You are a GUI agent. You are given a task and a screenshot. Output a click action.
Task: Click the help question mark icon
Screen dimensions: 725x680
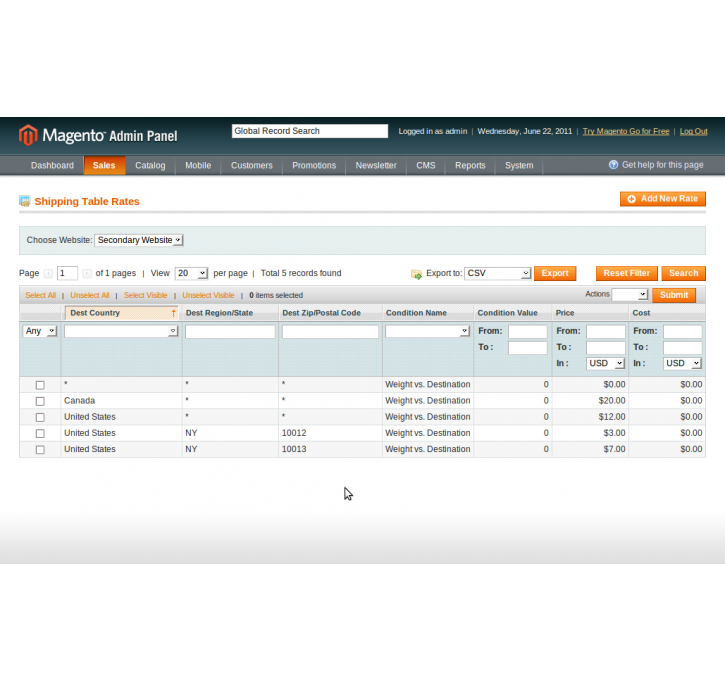pyautogui.click(x=613, y=165)
